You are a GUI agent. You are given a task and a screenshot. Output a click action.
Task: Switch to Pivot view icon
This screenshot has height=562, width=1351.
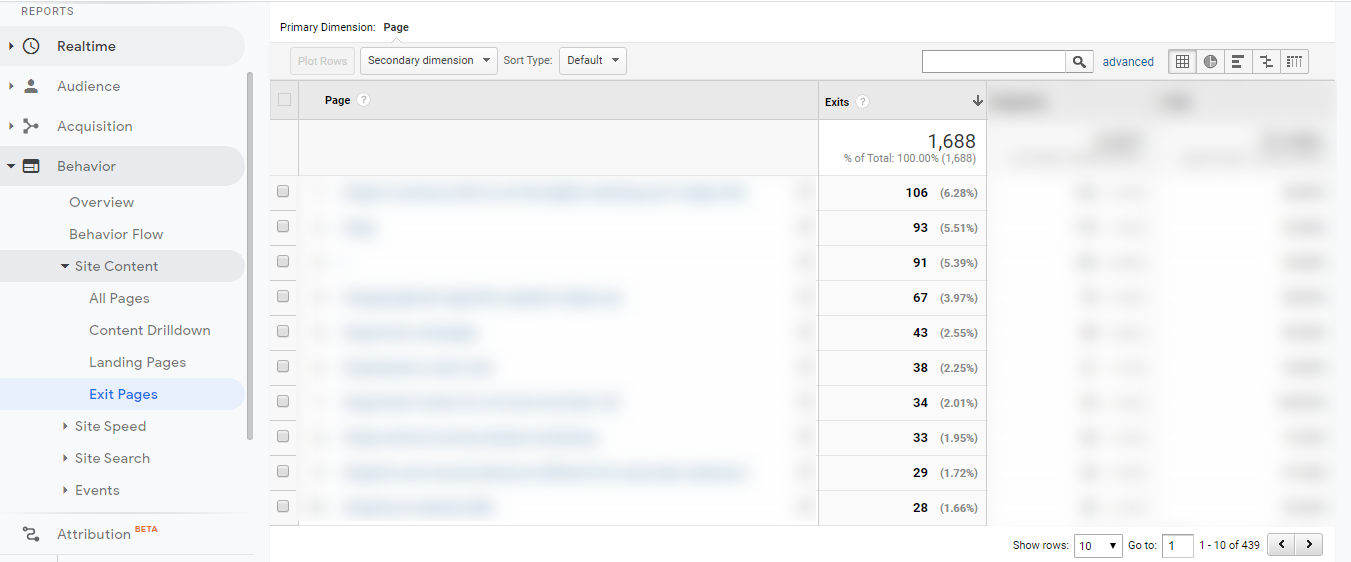coord(1294,61)
